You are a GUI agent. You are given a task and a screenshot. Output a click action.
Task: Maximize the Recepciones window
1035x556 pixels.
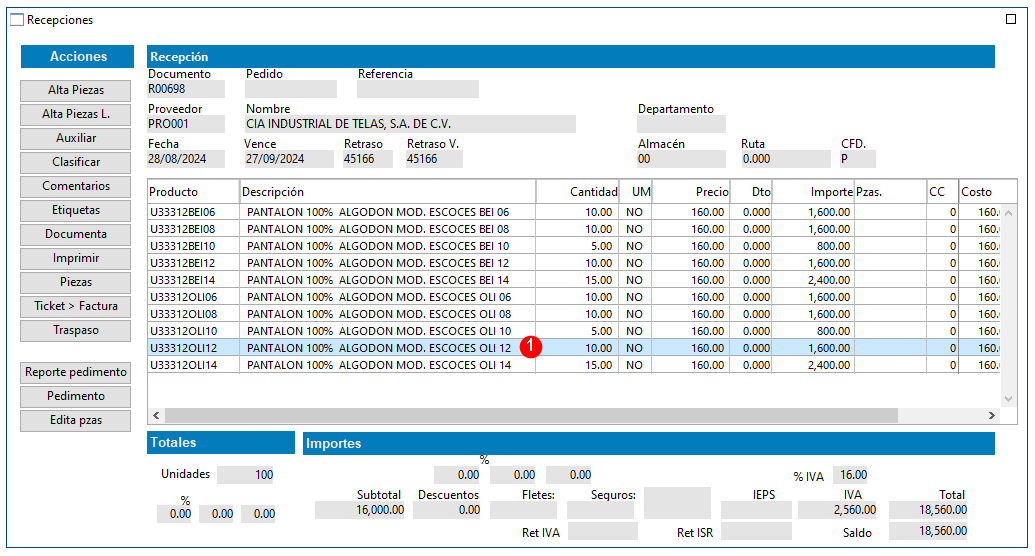(x=1011, y=19)
